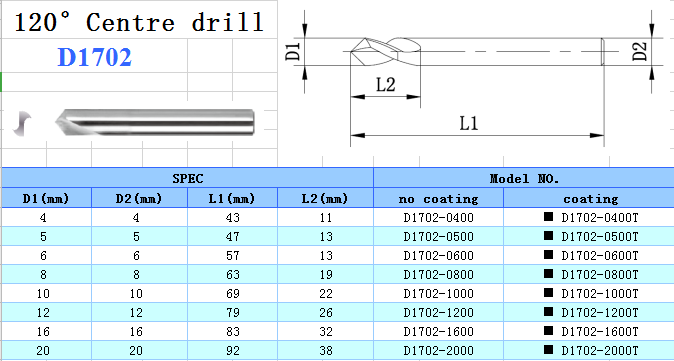
Task: Click the black square beside D1702-2000T
Action: (x=548, y=349)
